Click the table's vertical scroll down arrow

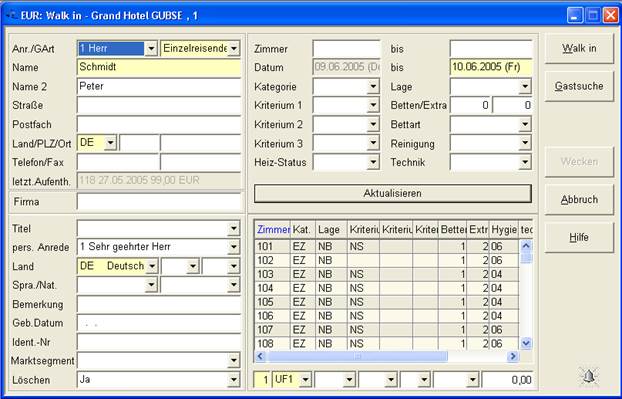[526, 343]
